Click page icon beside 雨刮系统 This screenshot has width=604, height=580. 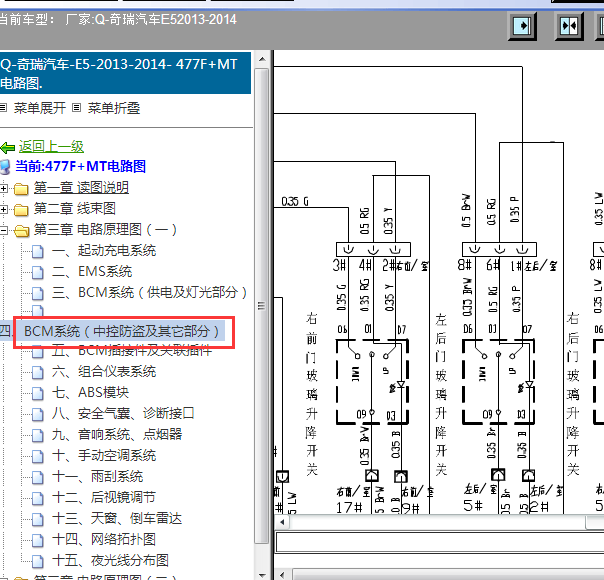pyautogui.click(x=37, y=477)
